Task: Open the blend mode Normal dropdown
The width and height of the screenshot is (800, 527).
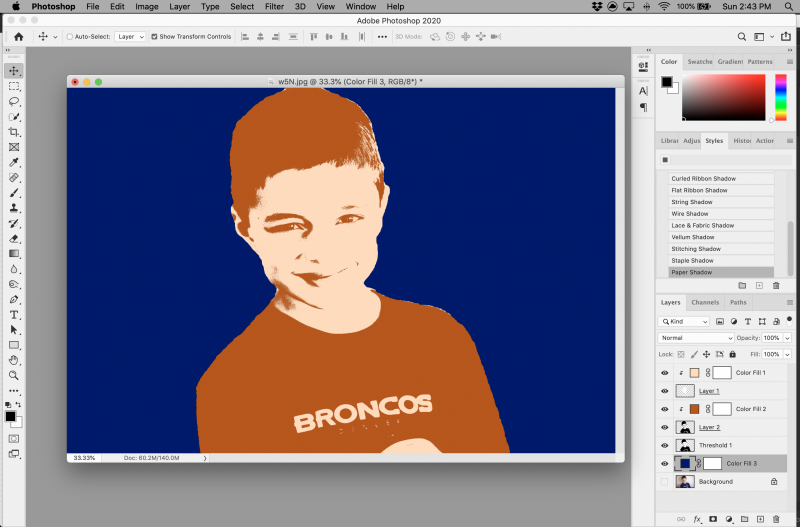Action: (696, 338)
